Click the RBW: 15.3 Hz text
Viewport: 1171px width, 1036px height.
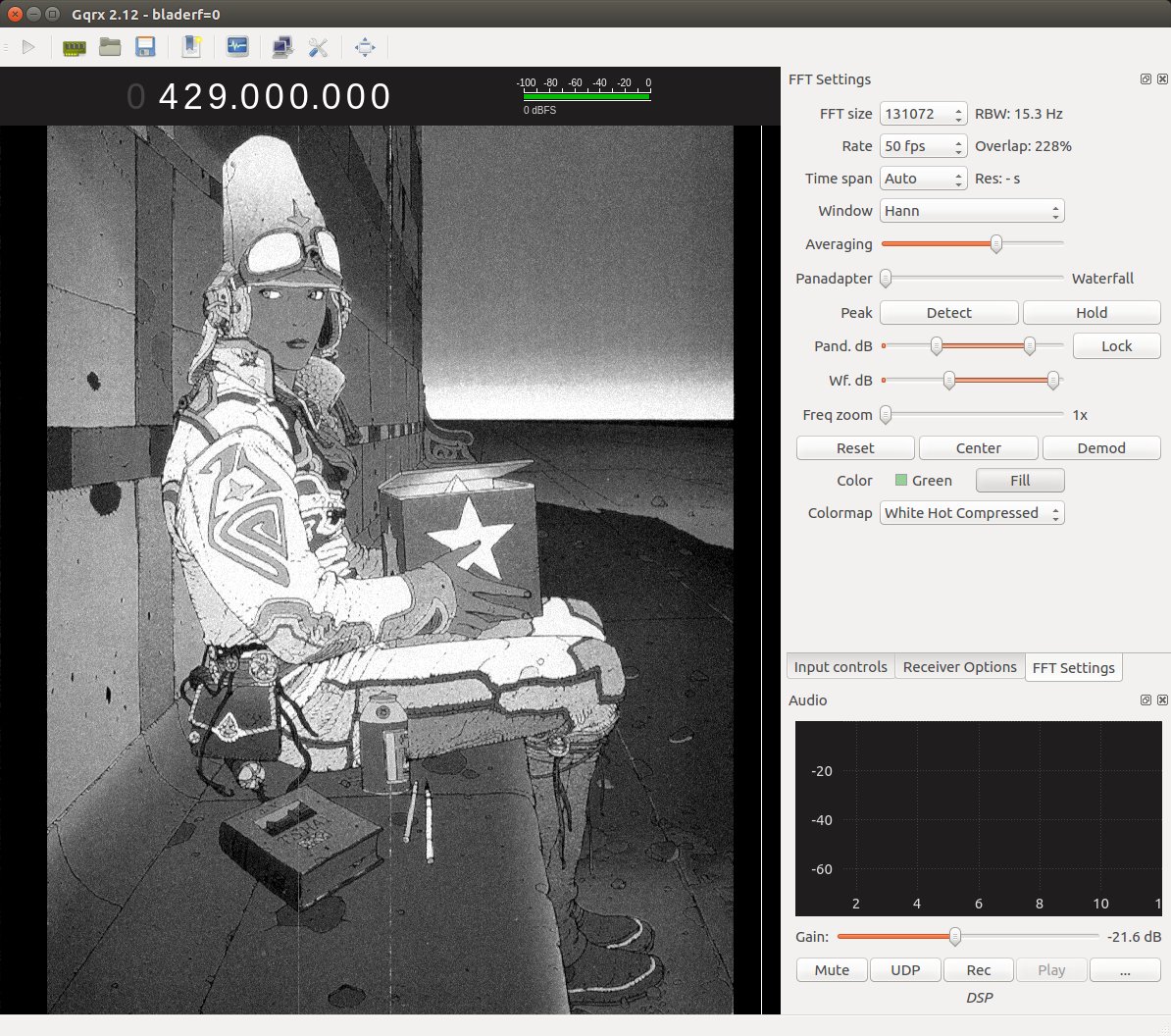1019,114
